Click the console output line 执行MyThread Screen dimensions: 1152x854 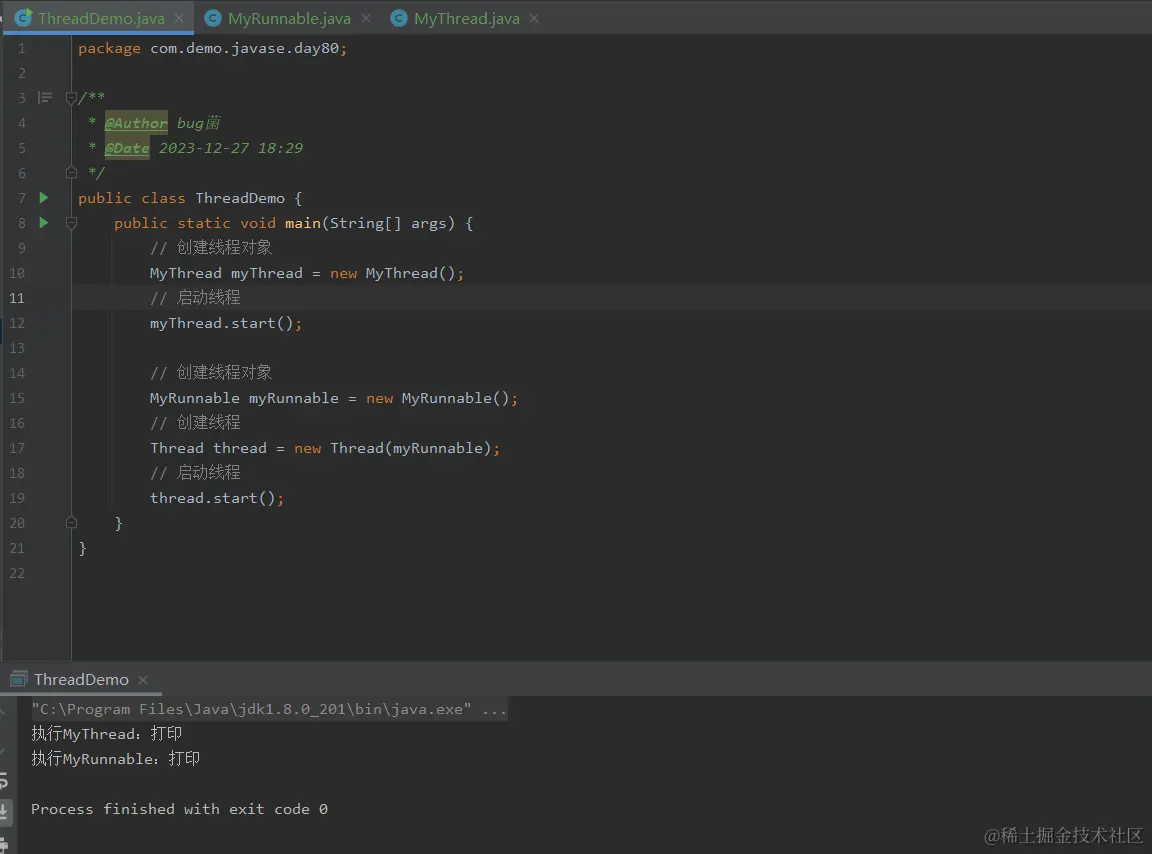tap(107, 733)
